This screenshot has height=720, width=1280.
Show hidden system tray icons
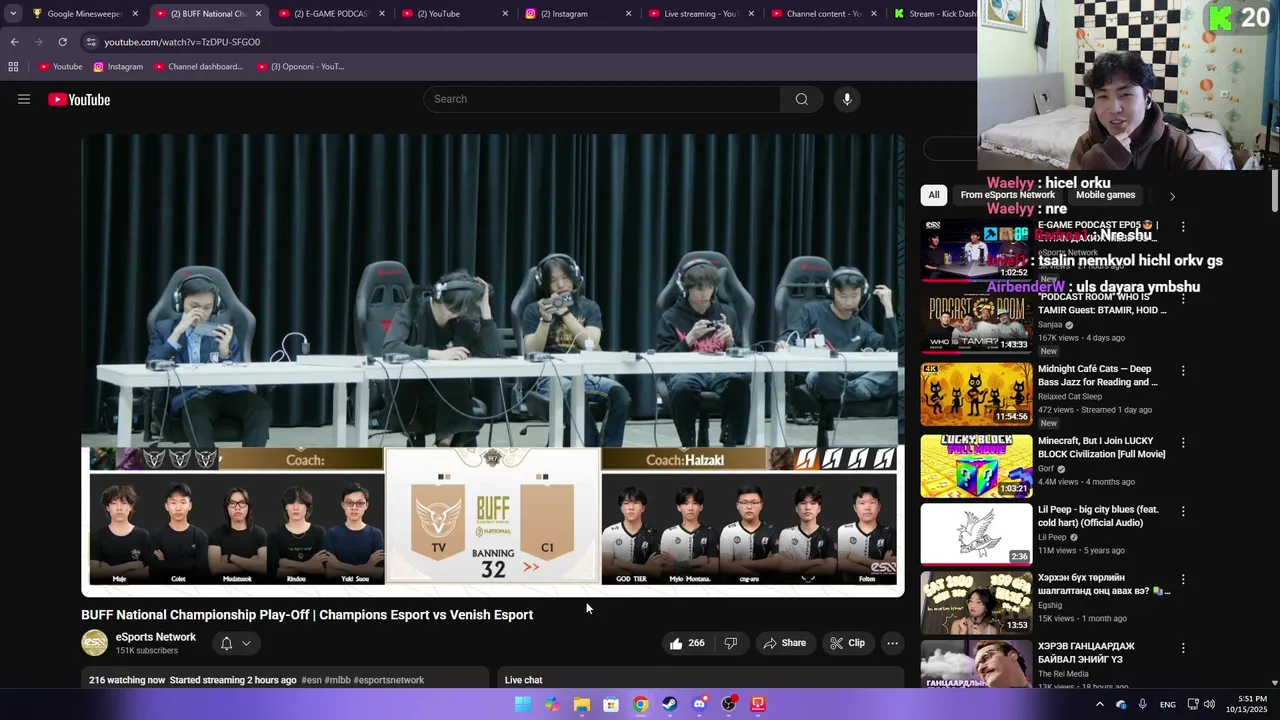1100,704
